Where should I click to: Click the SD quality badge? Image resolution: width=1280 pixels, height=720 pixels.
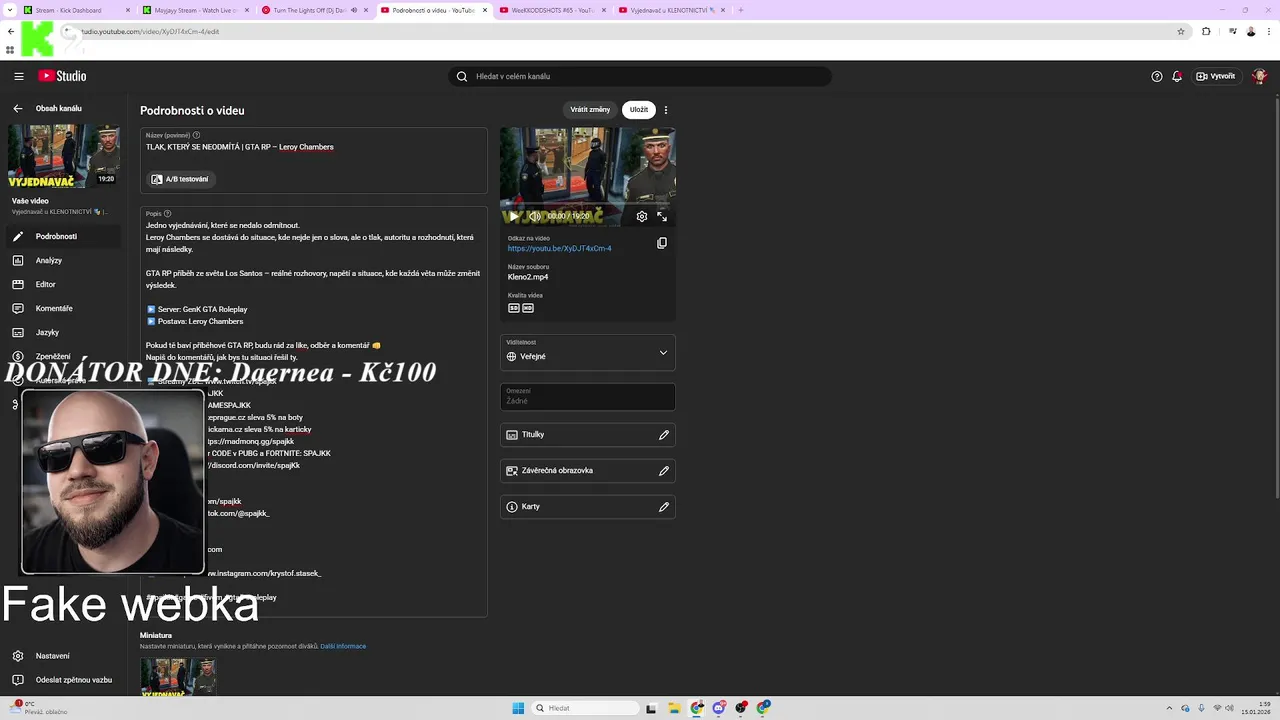coord(514,308)
